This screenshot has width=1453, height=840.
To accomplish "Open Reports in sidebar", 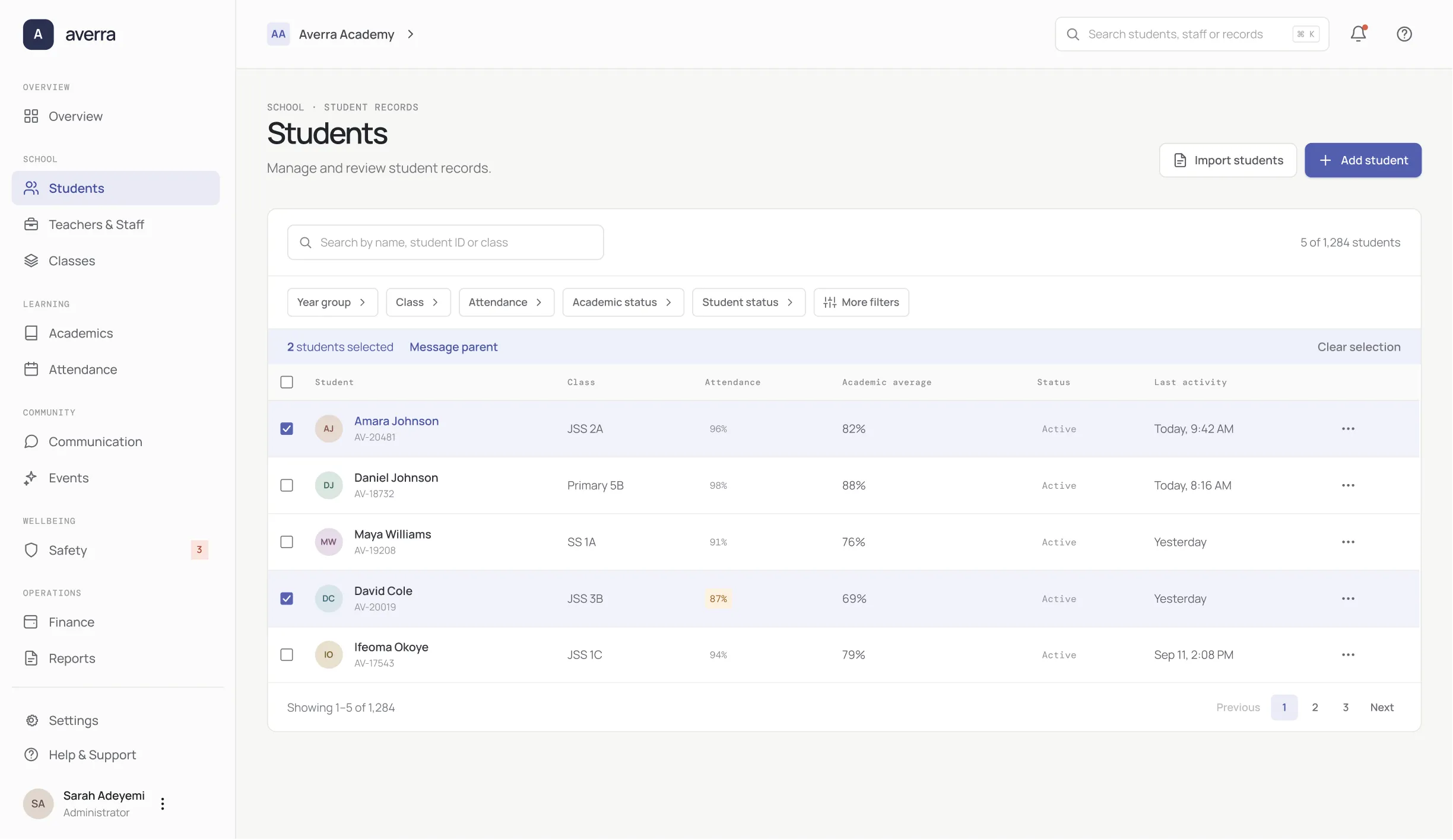I will pyautogui.click(x=116, y=658).
